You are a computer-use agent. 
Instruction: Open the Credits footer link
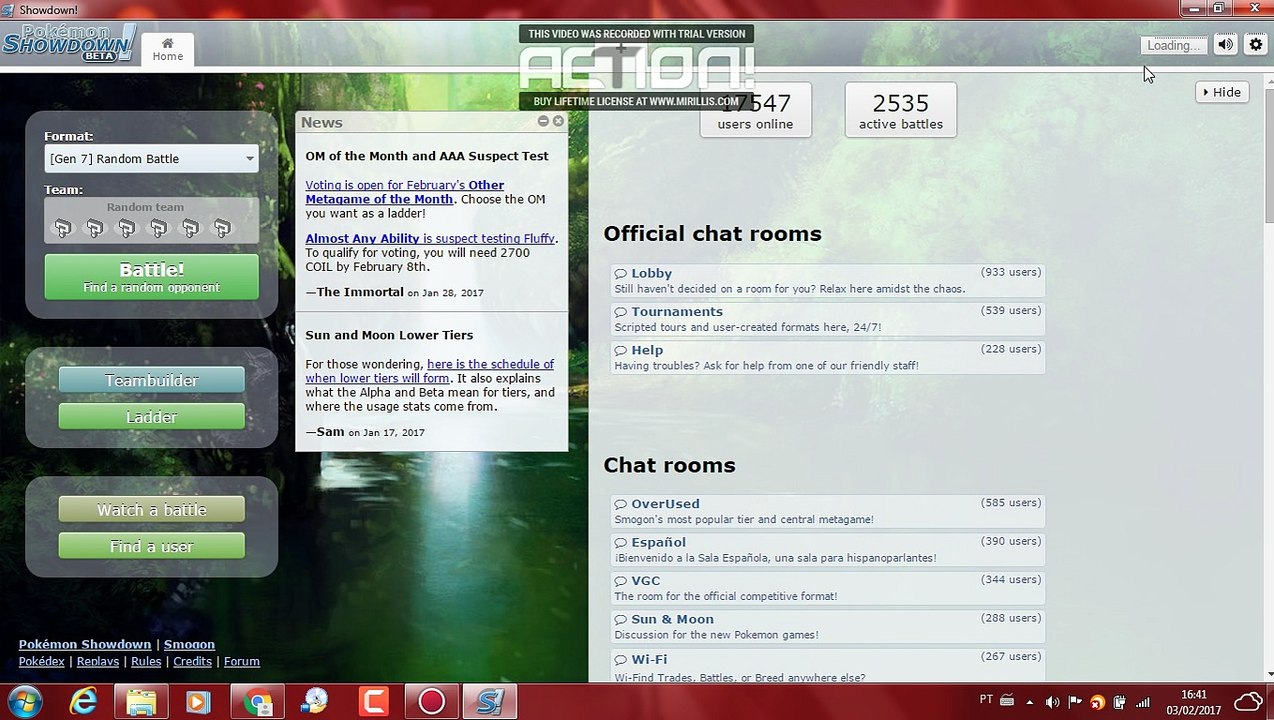[x=192, y=662]
